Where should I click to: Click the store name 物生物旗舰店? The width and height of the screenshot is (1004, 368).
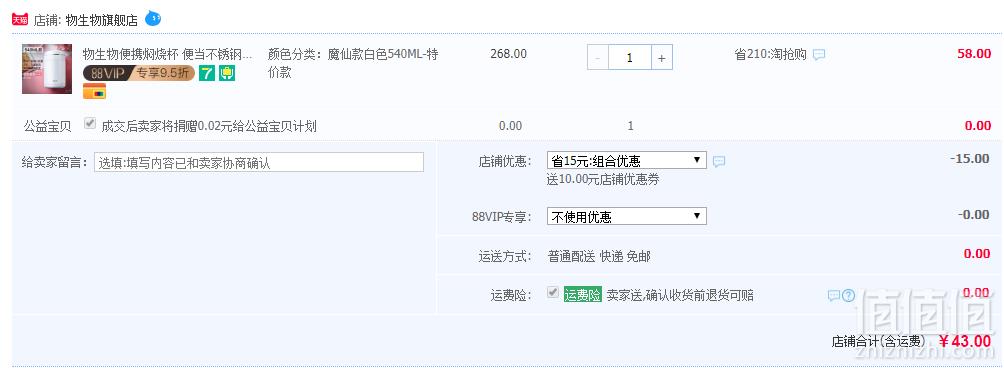tap(102, 20)
